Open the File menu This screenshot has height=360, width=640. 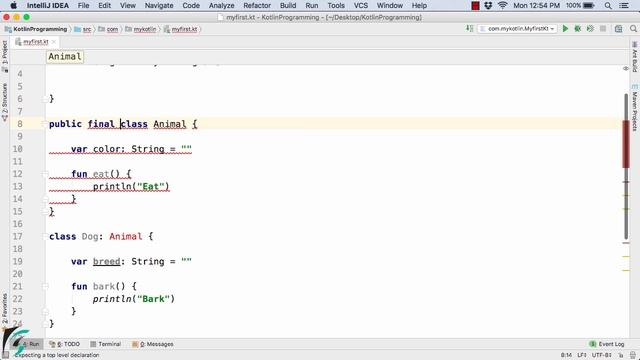tap(83, 5)
